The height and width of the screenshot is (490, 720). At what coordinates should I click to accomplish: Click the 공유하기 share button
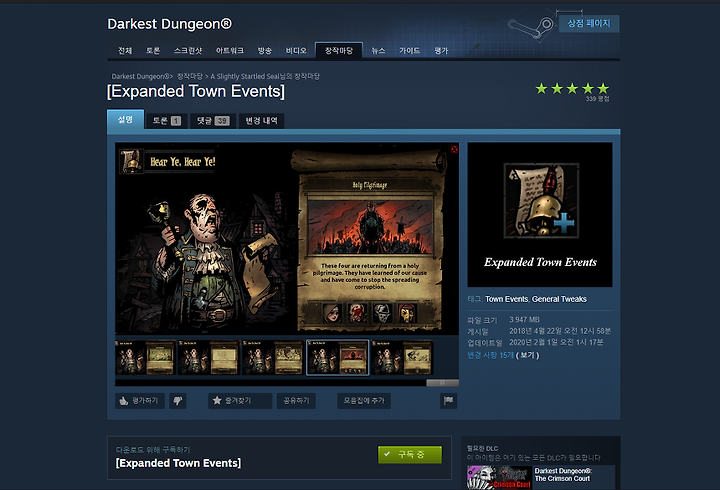pos(296,401)
